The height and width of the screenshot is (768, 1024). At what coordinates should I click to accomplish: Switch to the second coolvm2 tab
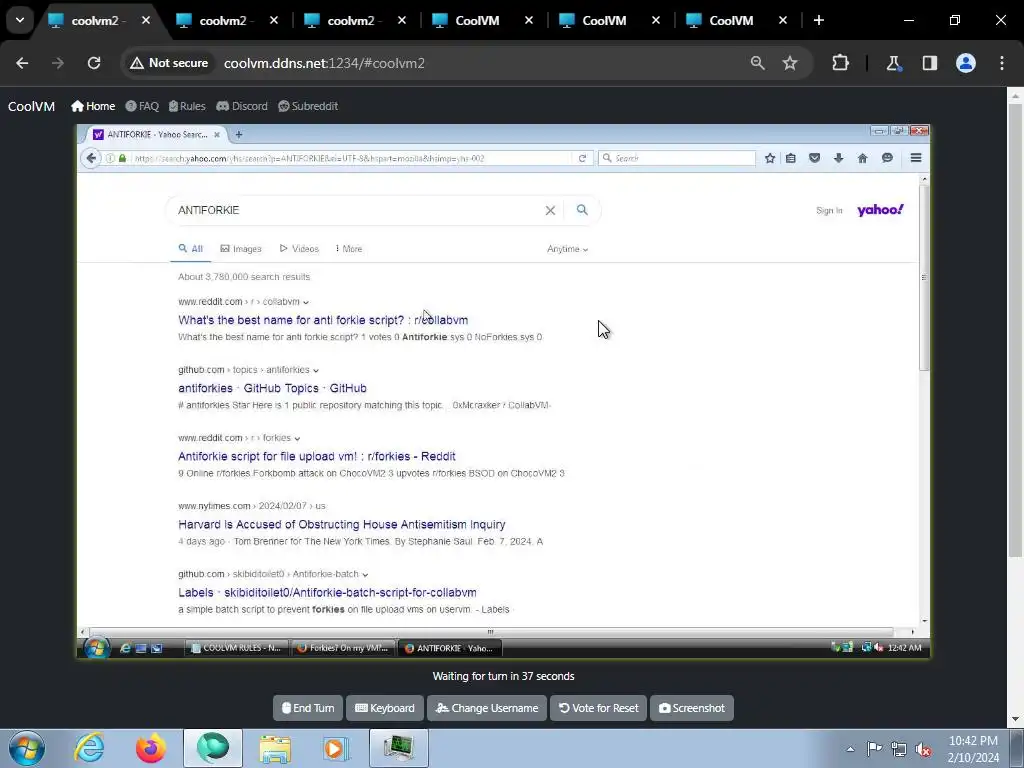(x=223, y=21)
